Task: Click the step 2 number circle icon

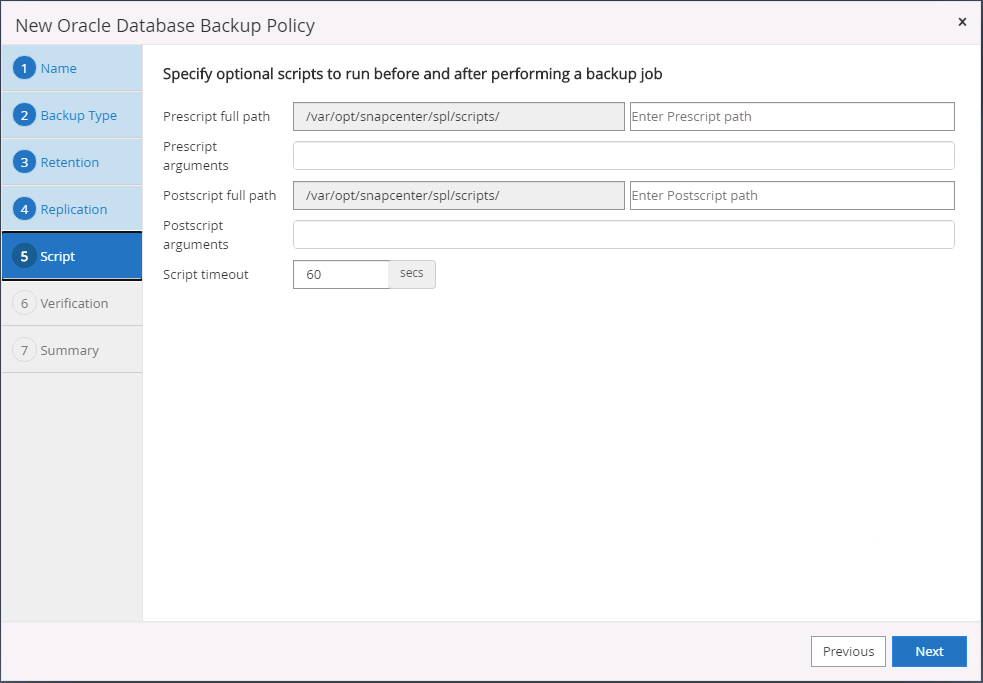Action: pyautogui.click(x=25, y=116)
